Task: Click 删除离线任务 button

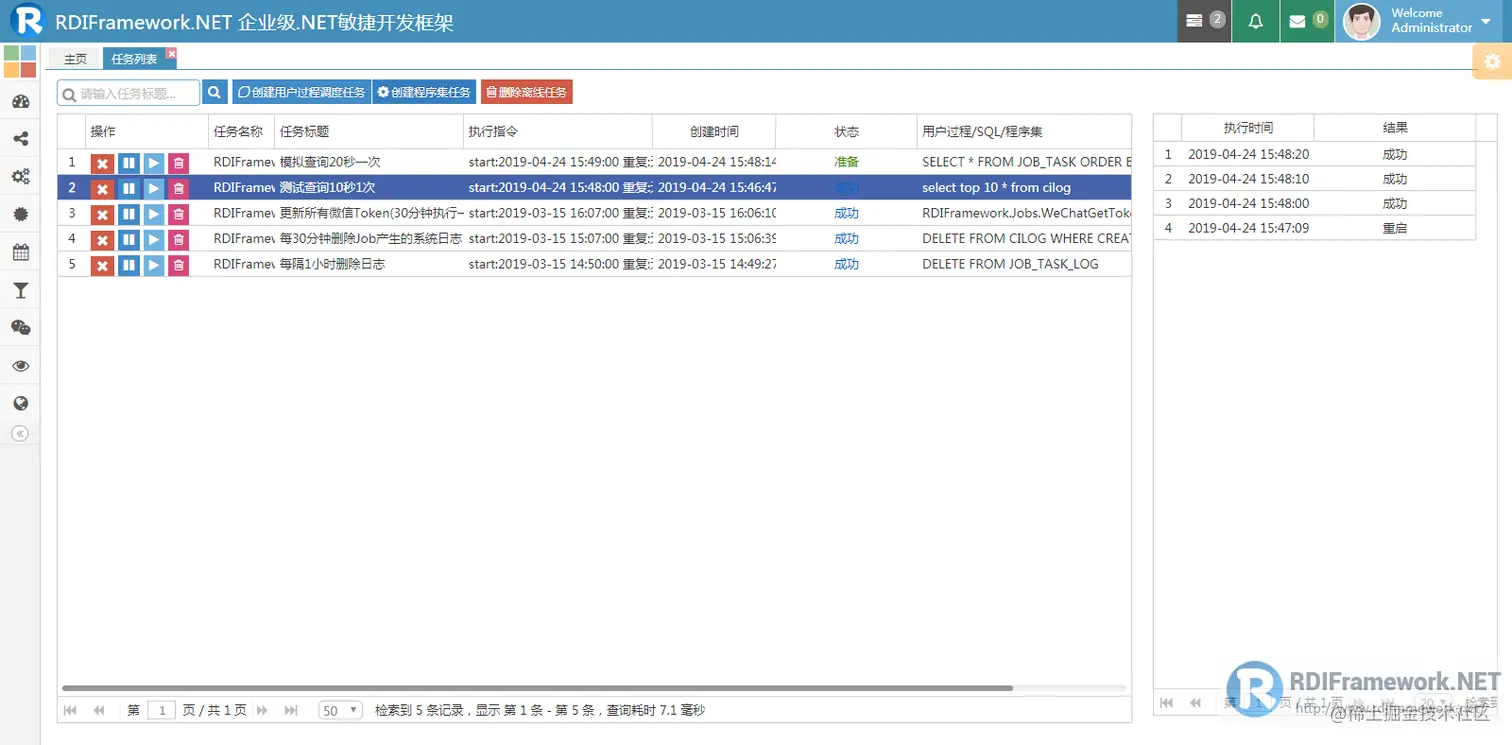Action: [x=527, y=93]
